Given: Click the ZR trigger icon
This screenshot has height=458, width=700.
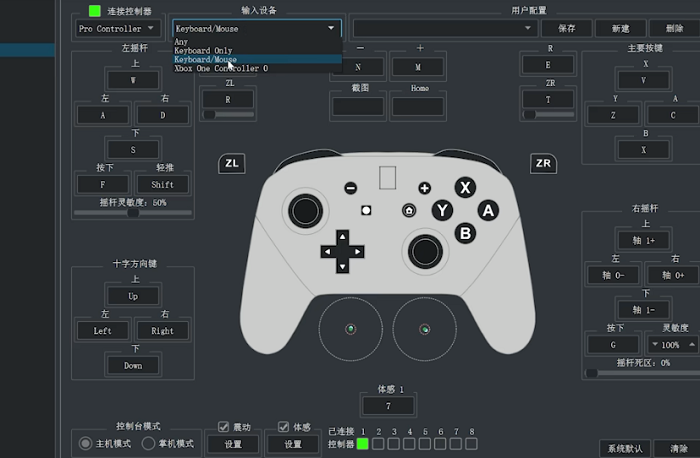Looking at the screenshot, I should [544, 163].
